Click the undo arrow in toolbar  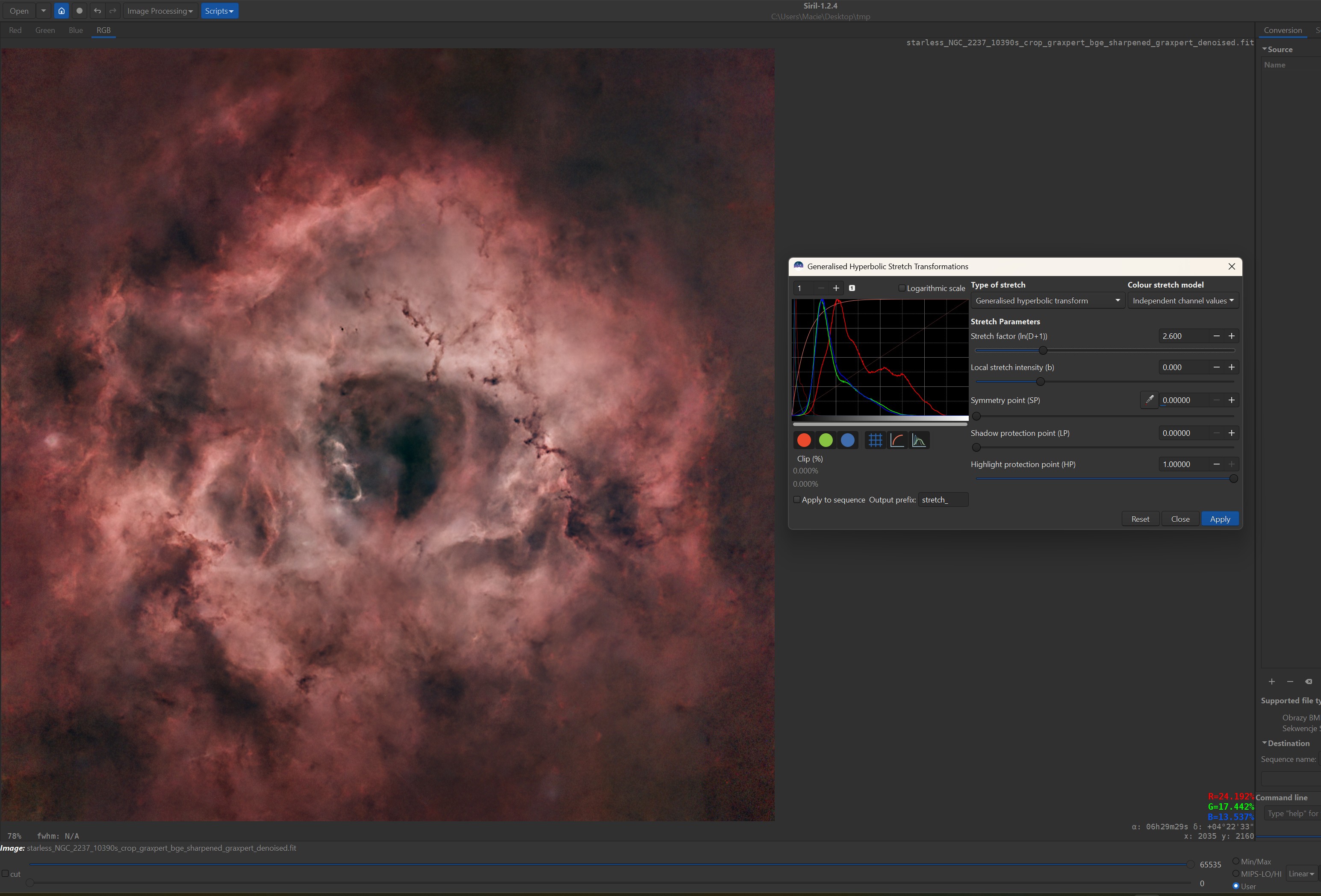(97, 11)
